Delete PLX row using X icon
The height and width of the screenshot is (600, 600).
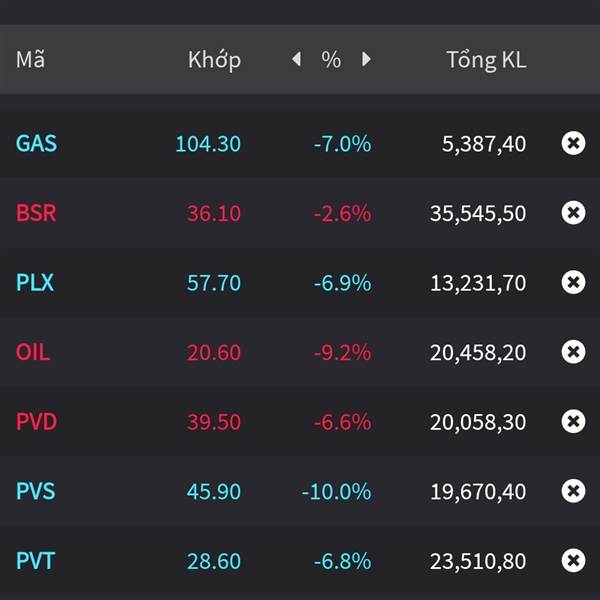573,283
